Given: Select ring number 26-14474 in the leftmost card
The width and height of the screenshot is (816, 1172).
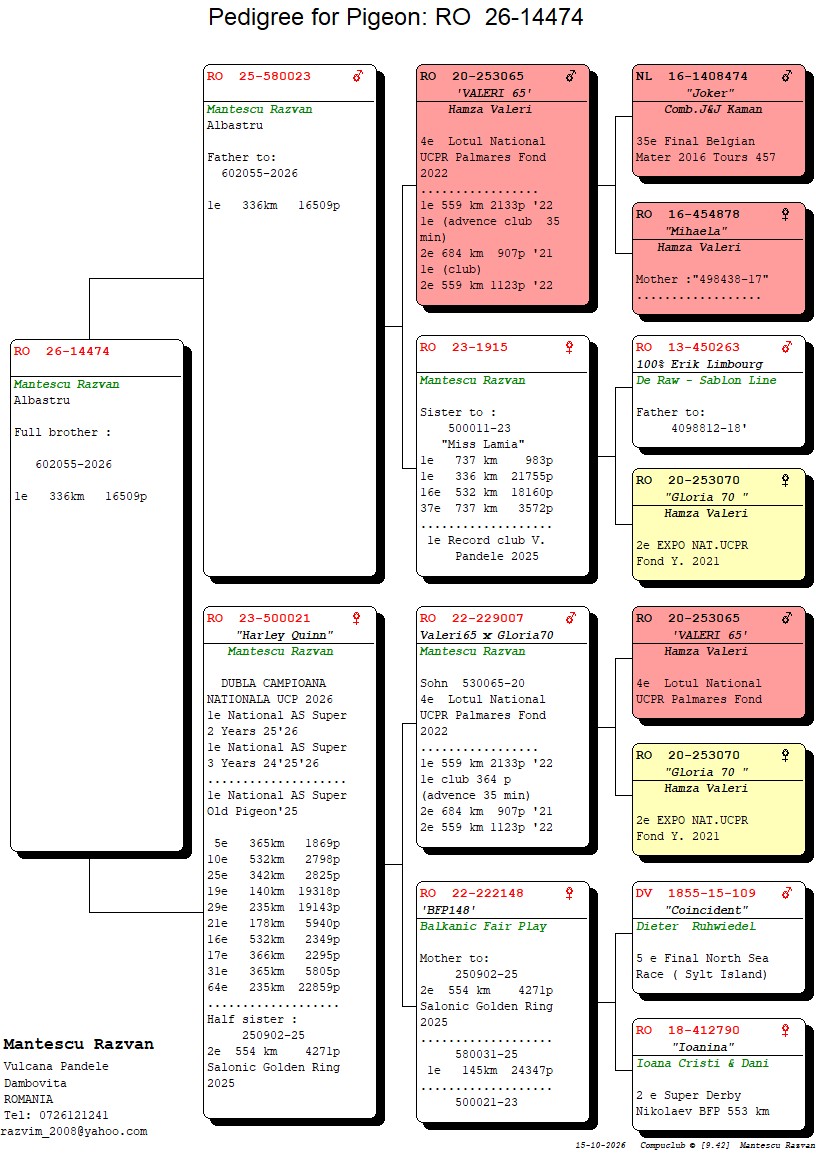Looking at the screenshot, I should click(x=78, y=351).
